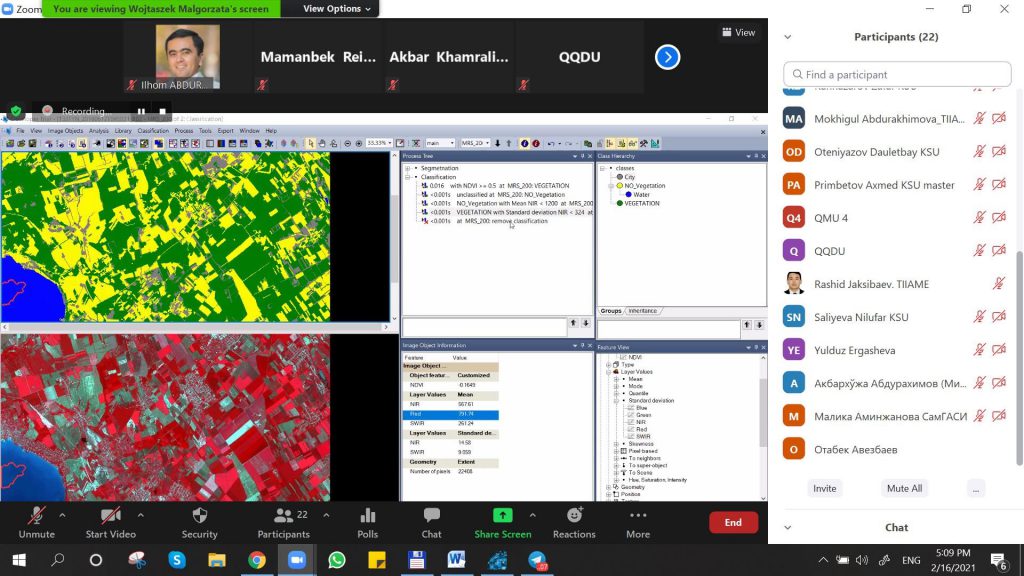The height and width of the screenshot is (576, 1024).
Task: Start your video in Zoom
Action: point(110,522)
